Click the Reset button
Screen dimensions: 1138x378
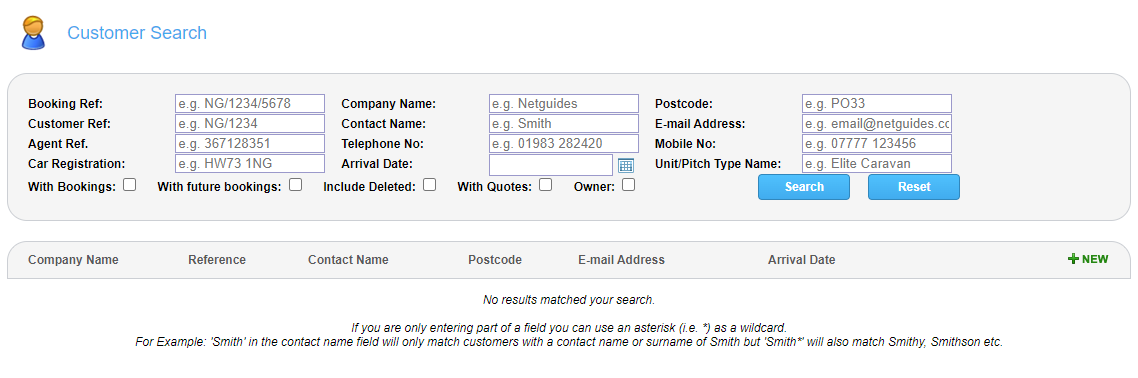(914, 187)
